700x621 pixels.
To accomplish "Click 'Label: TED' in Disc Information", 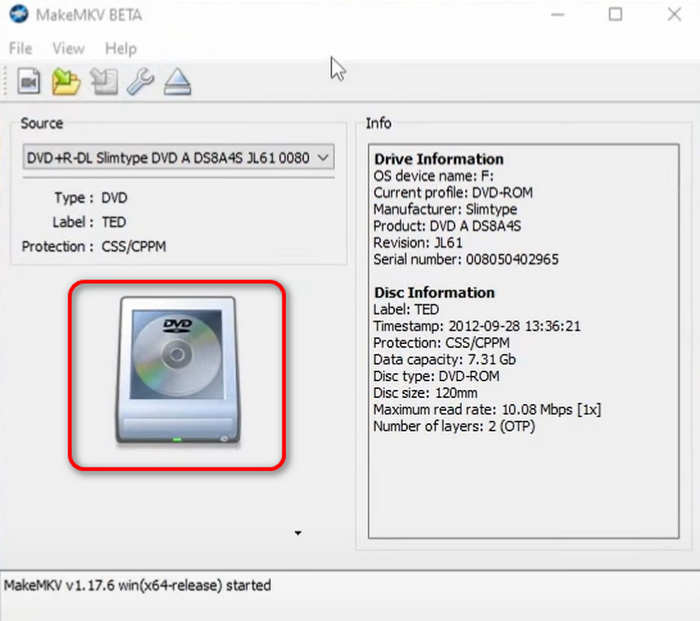I will point(406,309).
